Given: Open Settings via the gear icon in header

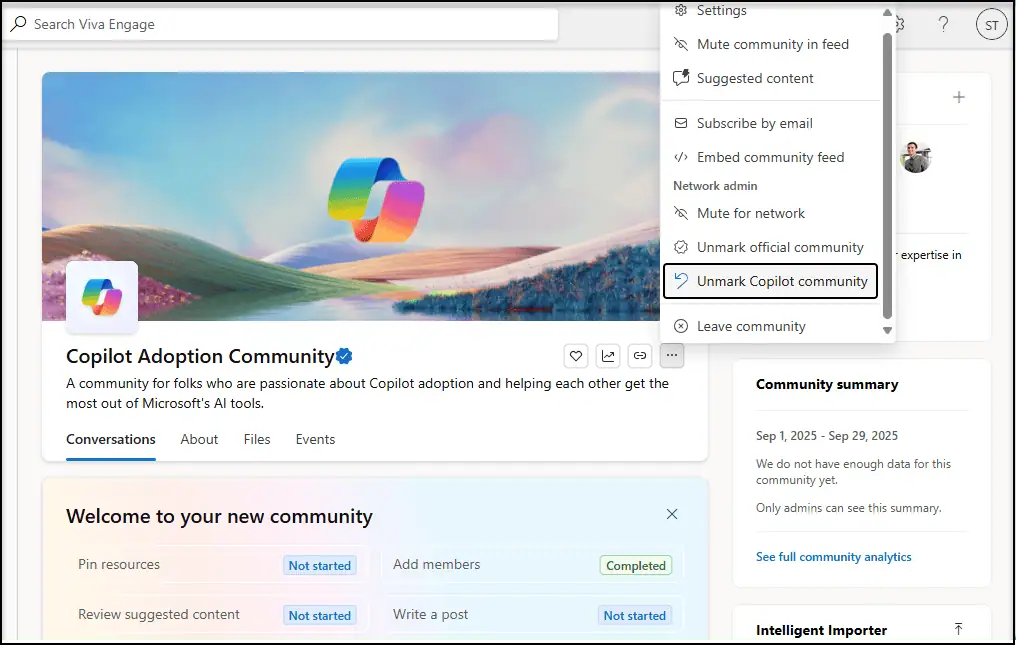Looking at the screenshot, I should click(x=897, y=23).
